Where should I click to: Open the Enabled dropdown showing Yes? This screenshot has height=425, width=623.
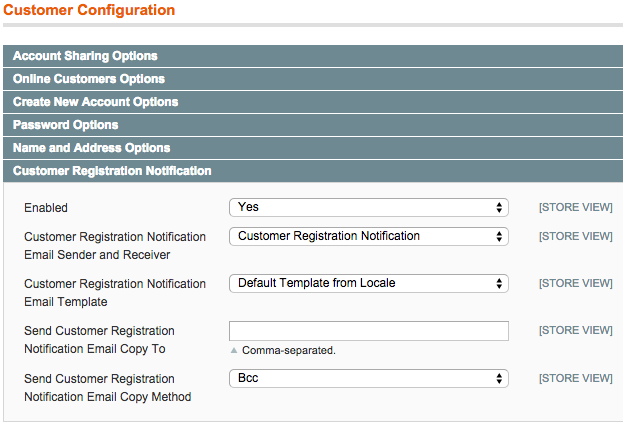(369, 207)
